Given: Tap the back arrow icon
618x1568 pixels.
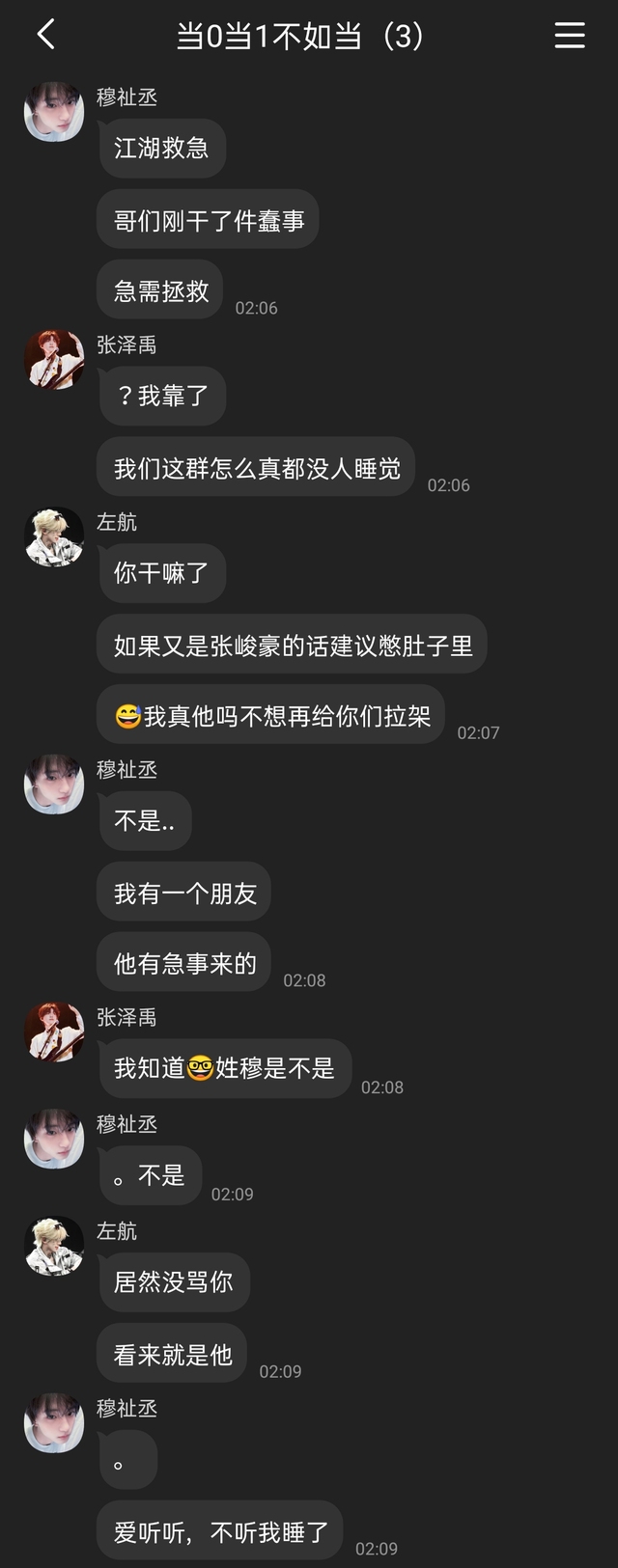Looking at the screenshot, I should coord(45,35).
